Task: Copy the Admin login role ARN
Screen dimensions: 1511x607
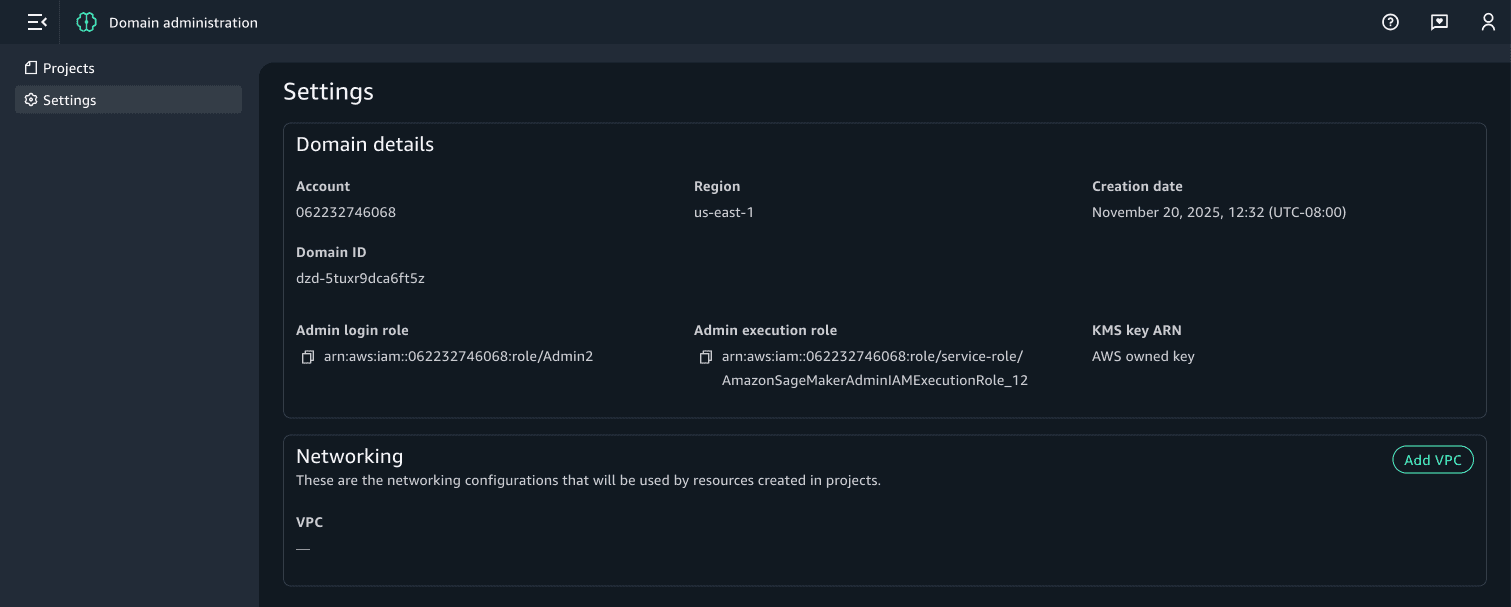Action: pyautogui.click(x=308, y=357)
